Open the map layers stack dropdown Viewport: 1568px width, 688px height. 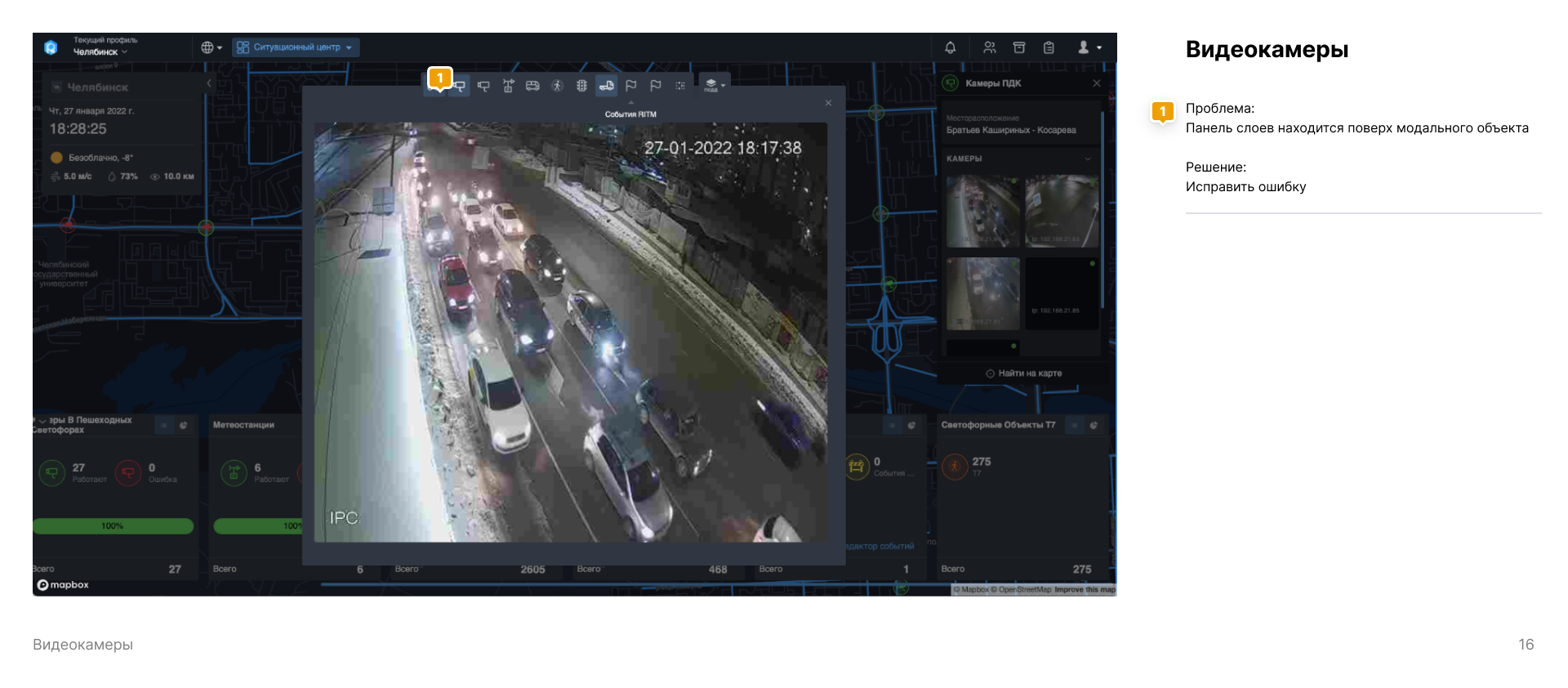point(715,85)
